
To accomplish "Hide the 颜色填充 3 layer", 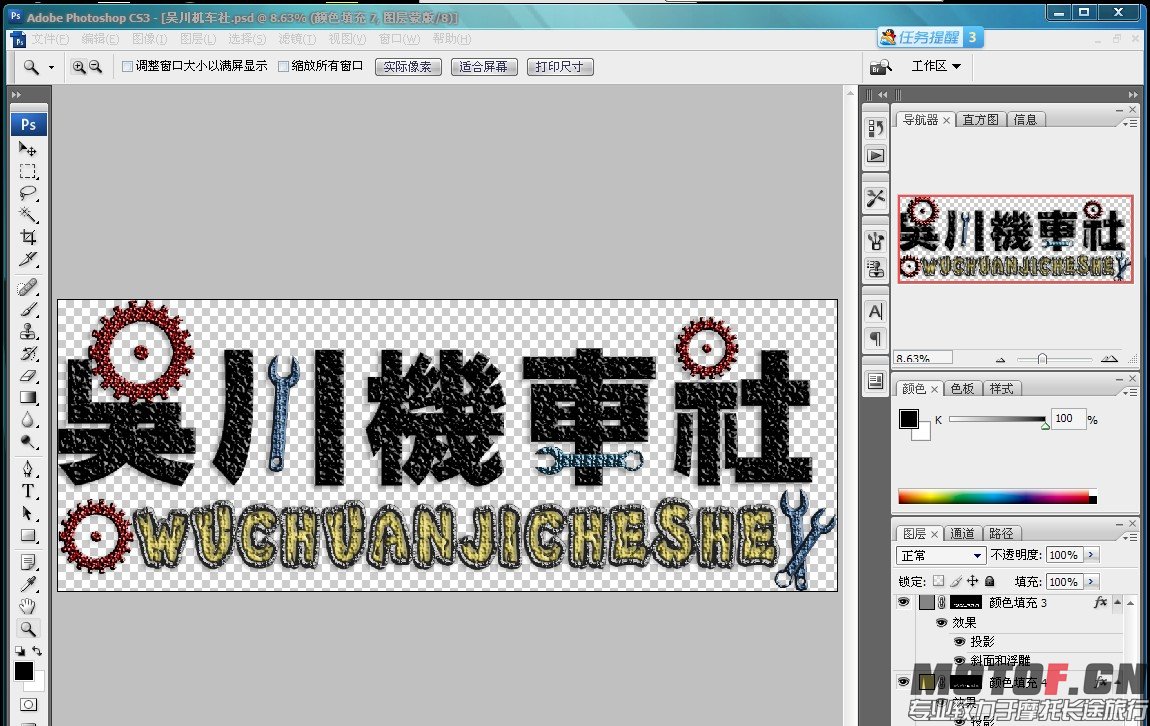I will [x=904, y=602].
